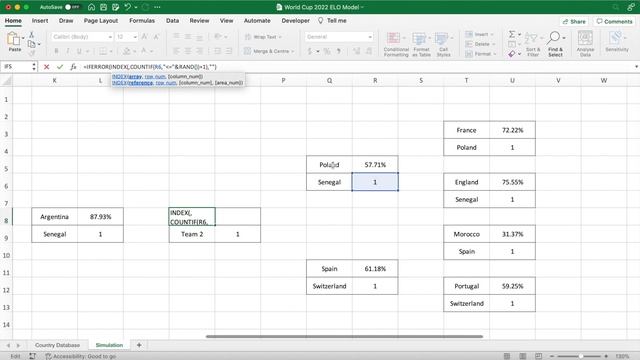Click the horizontal scrollbar

(x=344, y=337)
